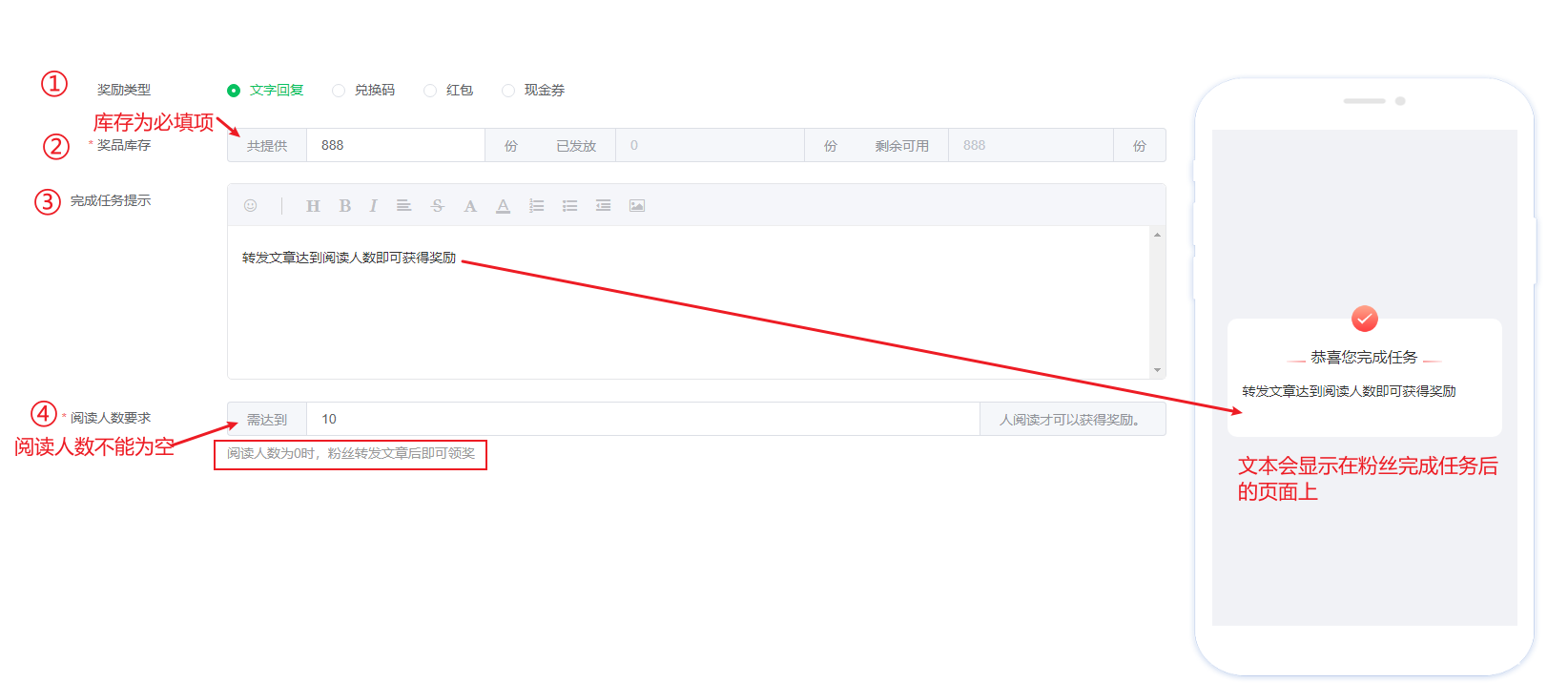Click the text alignment icon
The image size is (1568, 683).
404,206
